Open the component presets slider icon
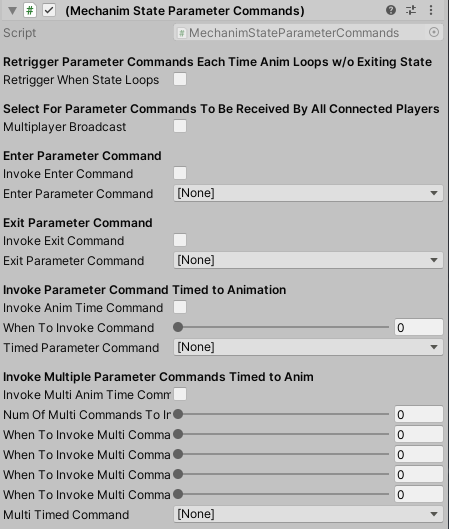Image resolution: width=449 pixels, height=529 pixels. (x=411, y=10)
